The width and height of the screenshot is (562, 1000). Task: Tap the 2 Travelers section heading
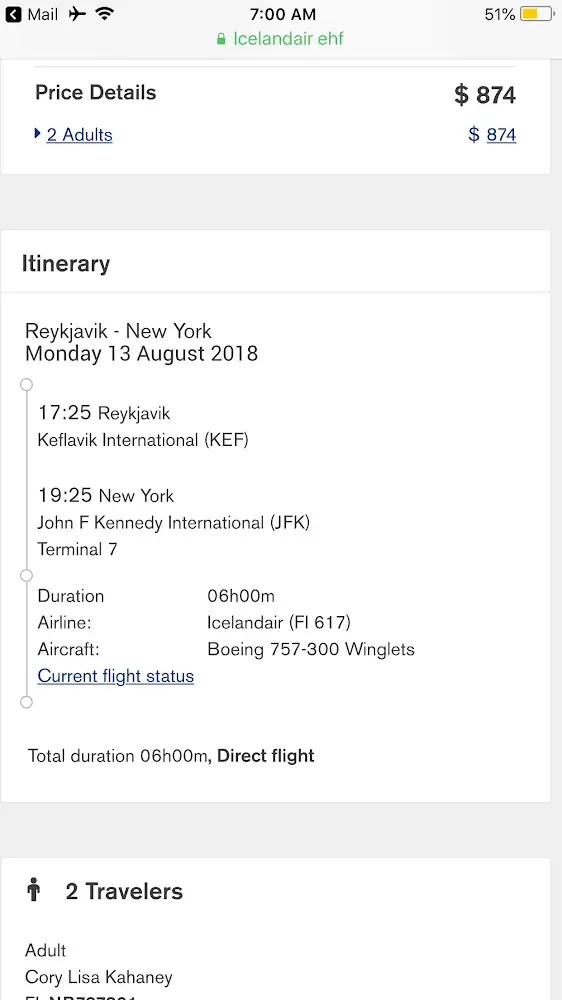click(x=124, y=891)
